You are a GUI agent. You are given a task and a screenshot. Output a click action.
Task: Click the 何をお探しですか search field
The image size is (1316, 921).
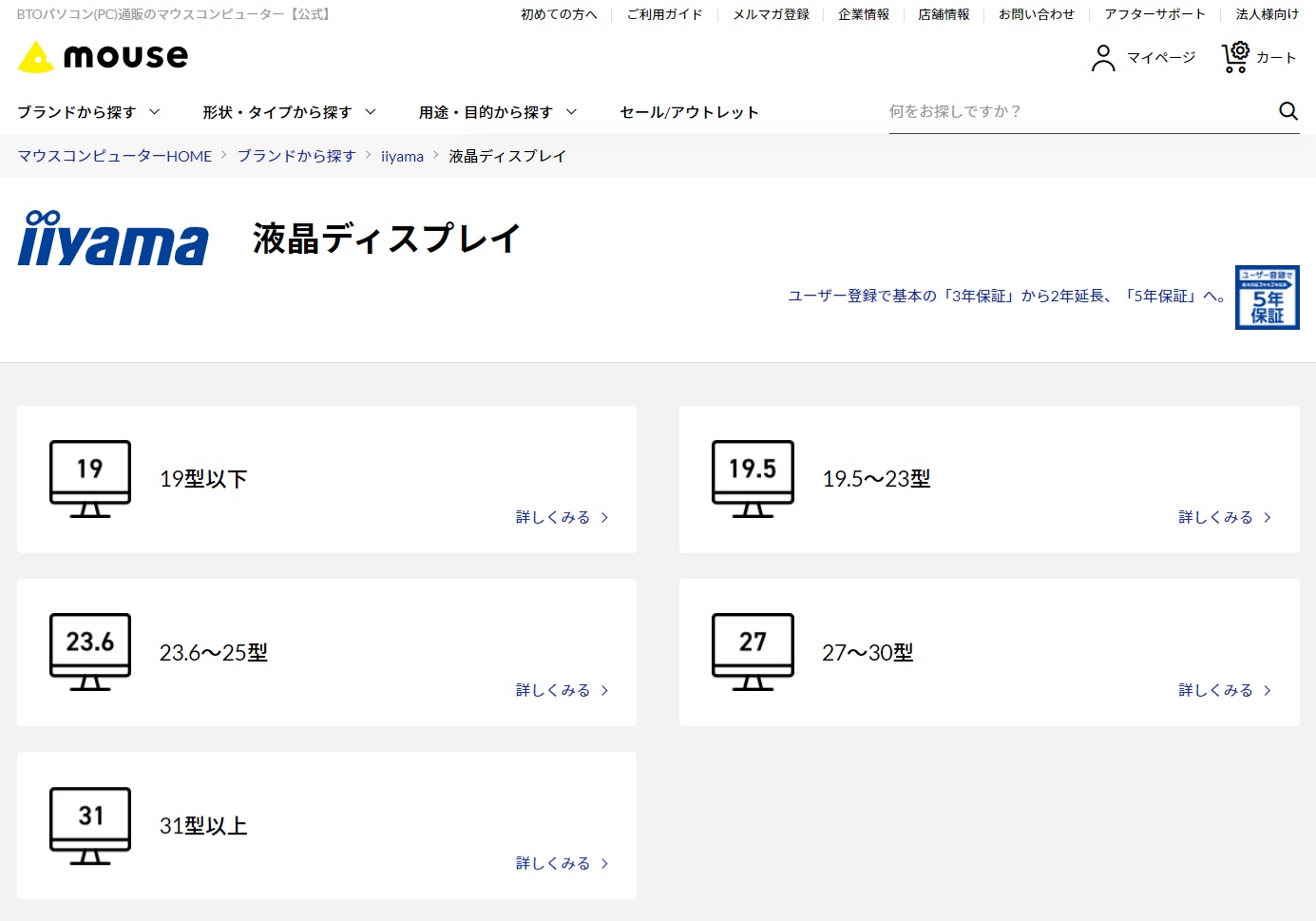1081,111
